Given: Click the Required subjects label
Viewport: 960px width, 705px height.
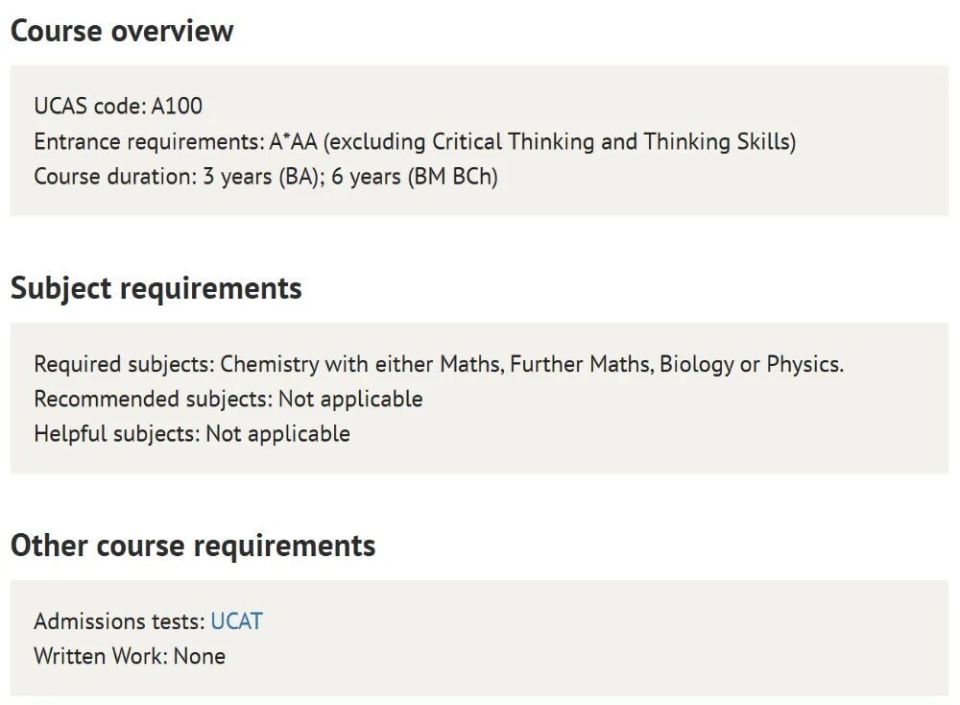Looking at the screenshot, I should click(124, 364).
